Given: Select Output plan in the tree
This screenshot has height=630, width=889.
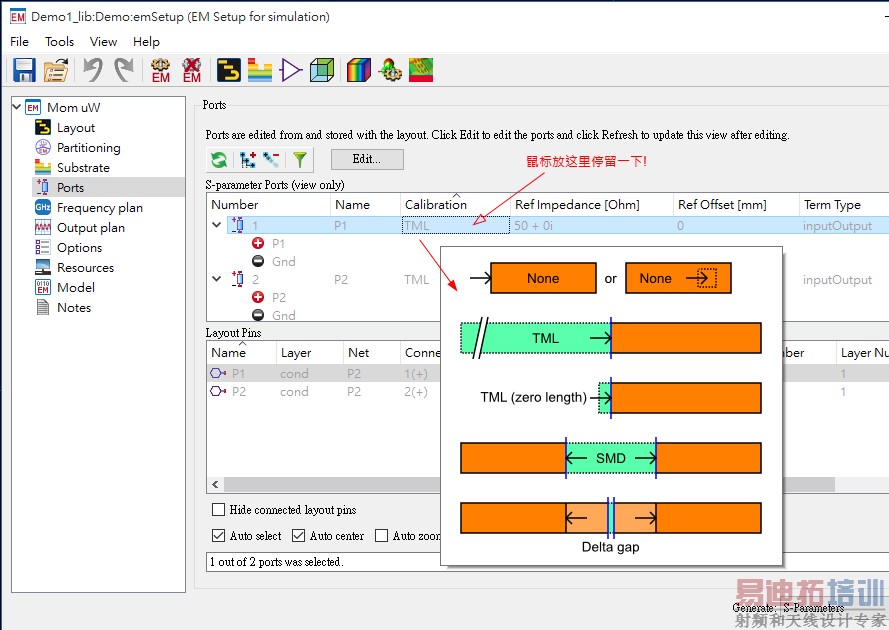Looking at the screenshot, I should (x=91, y=227).
